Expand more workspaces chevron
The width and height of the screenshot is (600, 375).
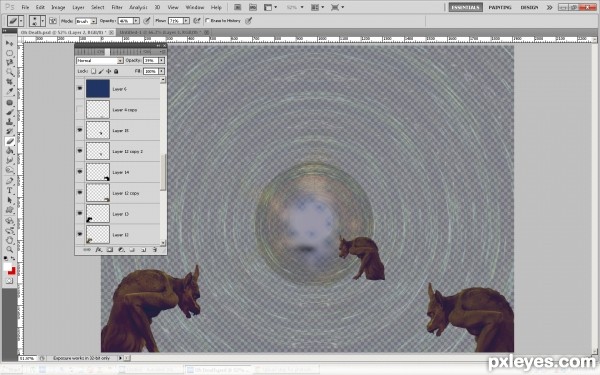549,7
